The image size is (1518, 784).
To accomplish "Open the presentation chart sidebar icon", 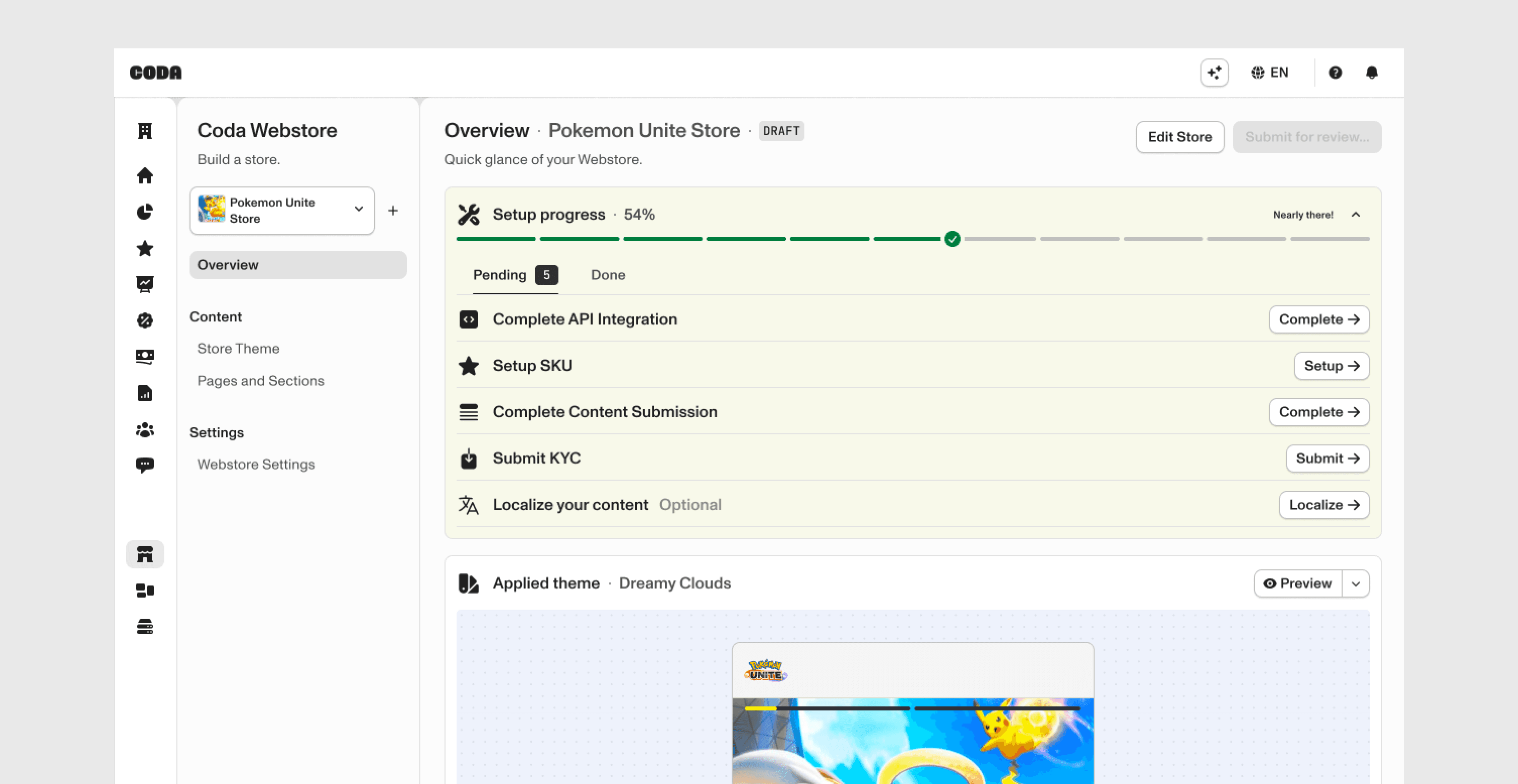I will pos(145,285).
